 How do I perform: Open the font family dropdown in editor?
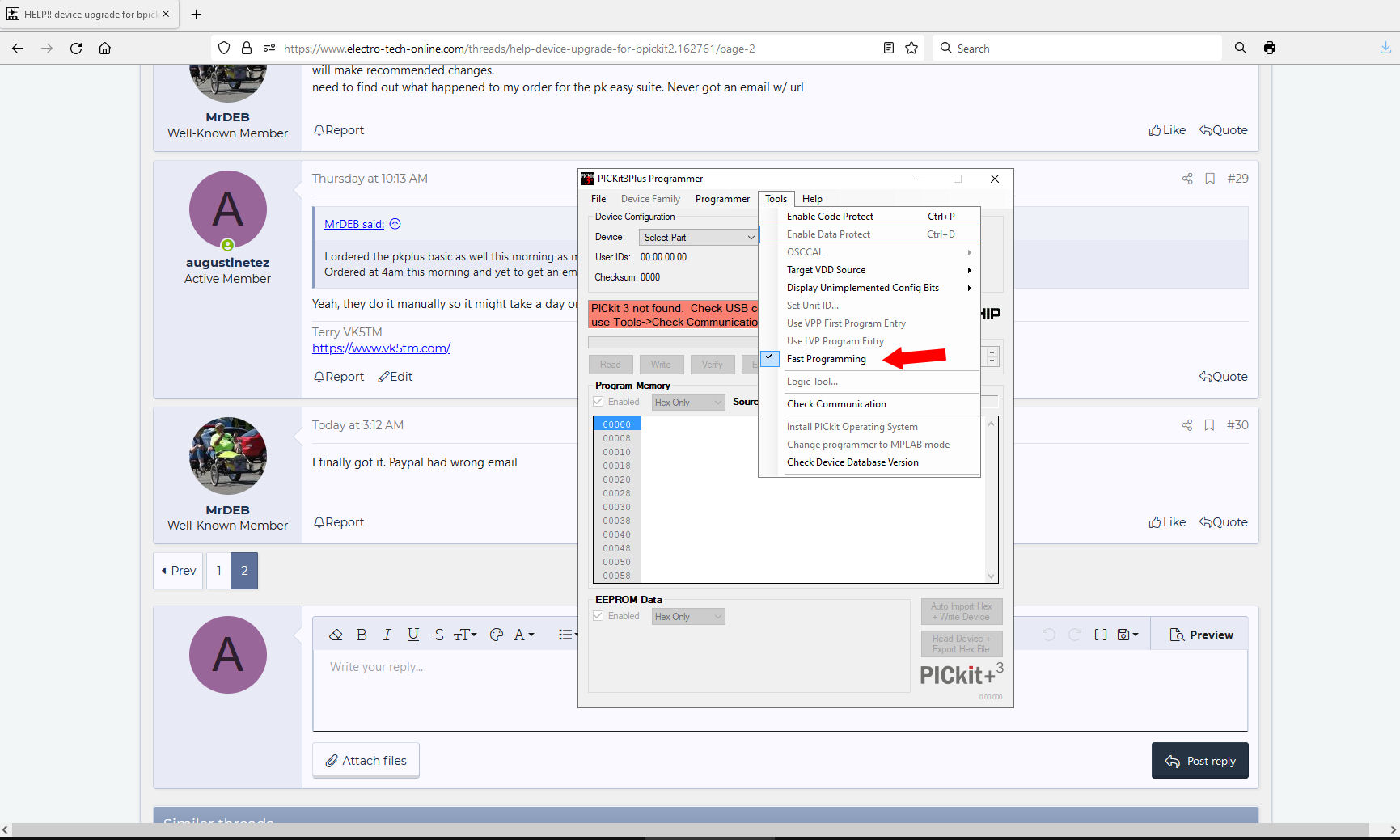[524, 635]
